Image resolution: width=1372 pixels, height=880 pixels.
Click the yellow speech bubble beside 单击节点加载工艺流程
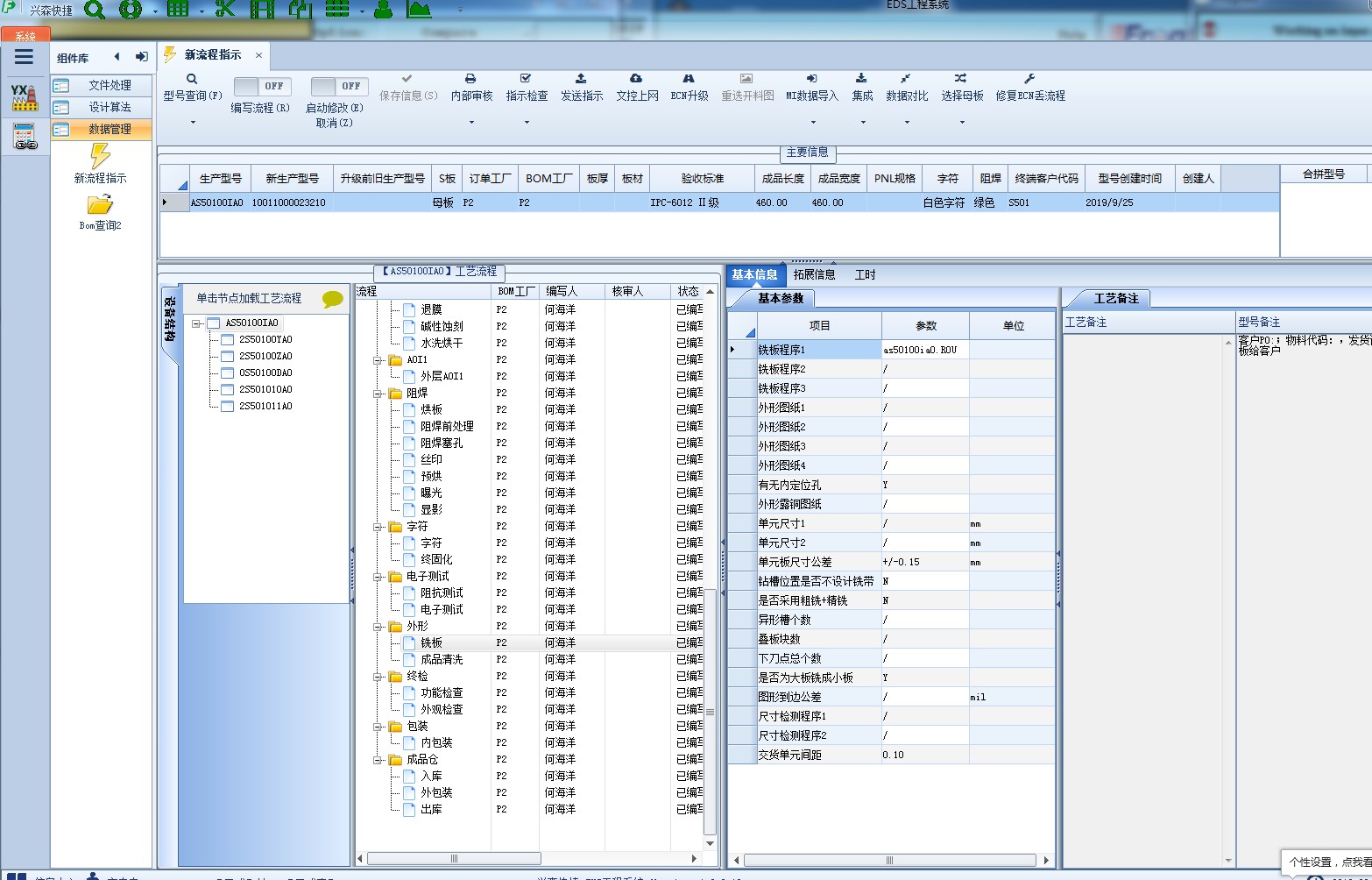(x=333, y=299)
